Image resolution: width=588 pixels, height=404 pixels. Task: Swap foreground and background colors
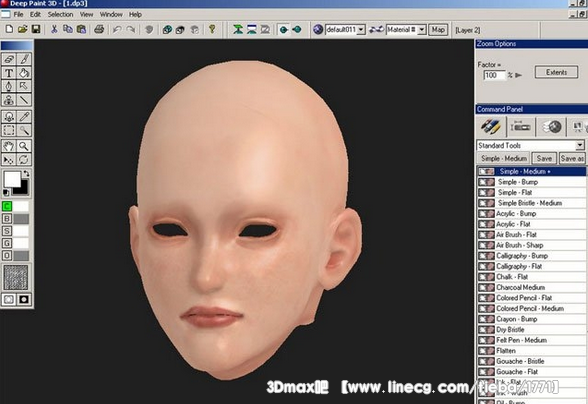click(26, 173)
